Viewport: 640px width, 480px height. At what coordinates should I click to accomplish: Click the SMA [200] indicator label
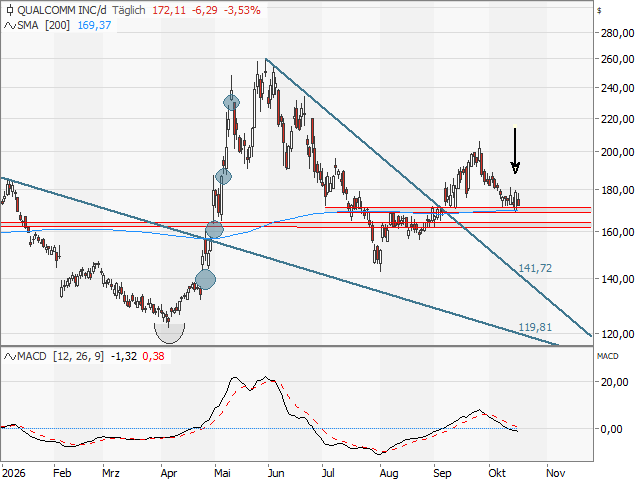[44, 25]
